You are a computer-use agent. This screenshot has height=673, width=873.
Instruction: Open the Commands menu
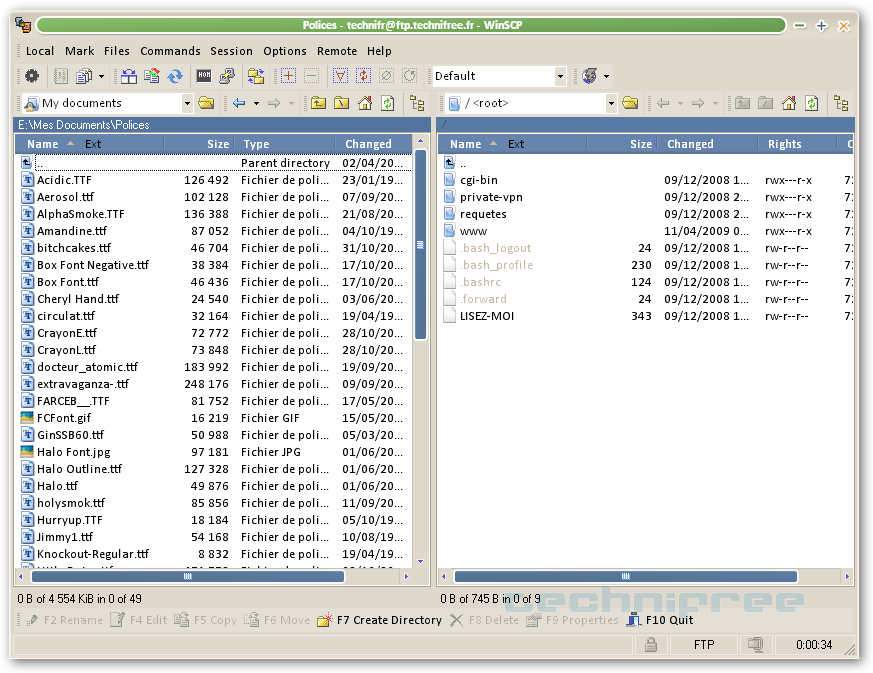coord(170,51)
